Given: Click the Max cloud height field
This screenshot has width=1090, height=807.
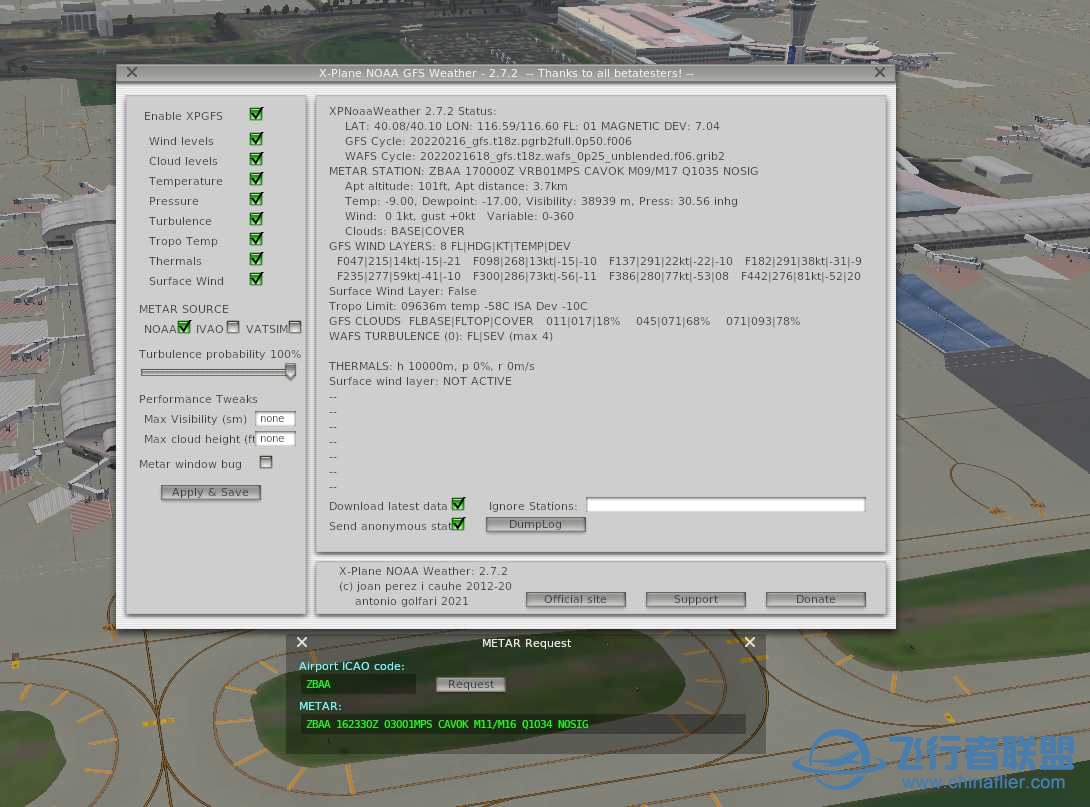Looking at the screenshot, I should click(x=275, y=439).
